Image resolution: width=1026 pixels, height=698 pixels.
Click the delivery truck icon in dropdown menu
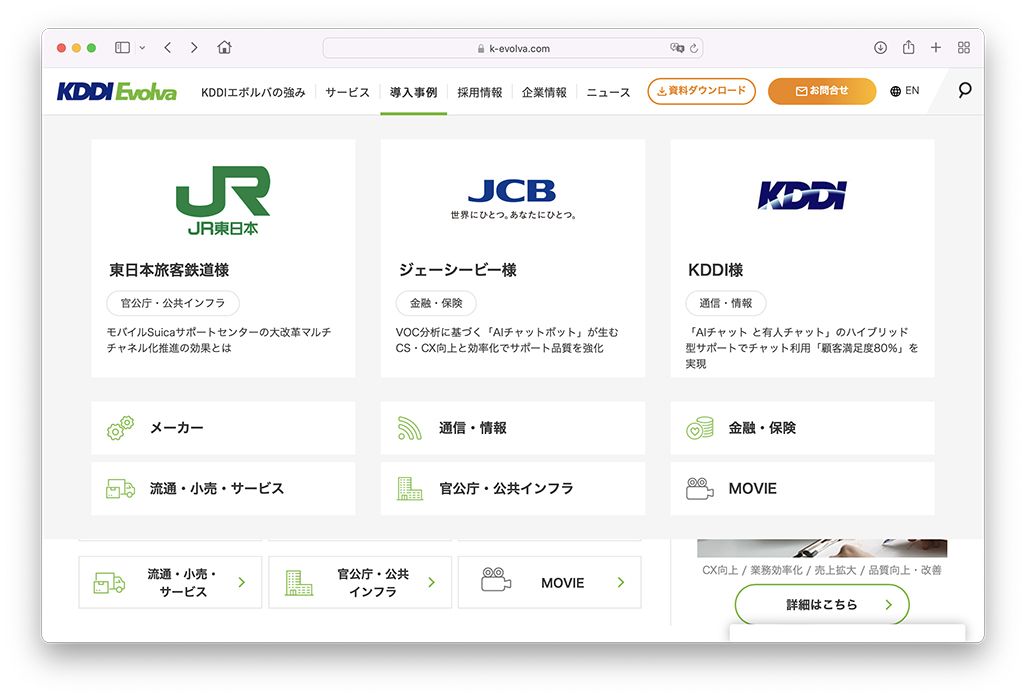pyautogui.click(x=120, y=489)
